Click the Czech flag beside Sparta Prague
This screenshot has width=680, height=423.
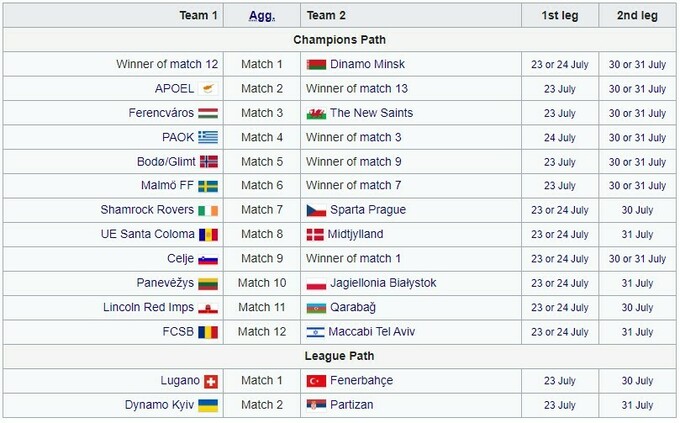pos(316,210)
